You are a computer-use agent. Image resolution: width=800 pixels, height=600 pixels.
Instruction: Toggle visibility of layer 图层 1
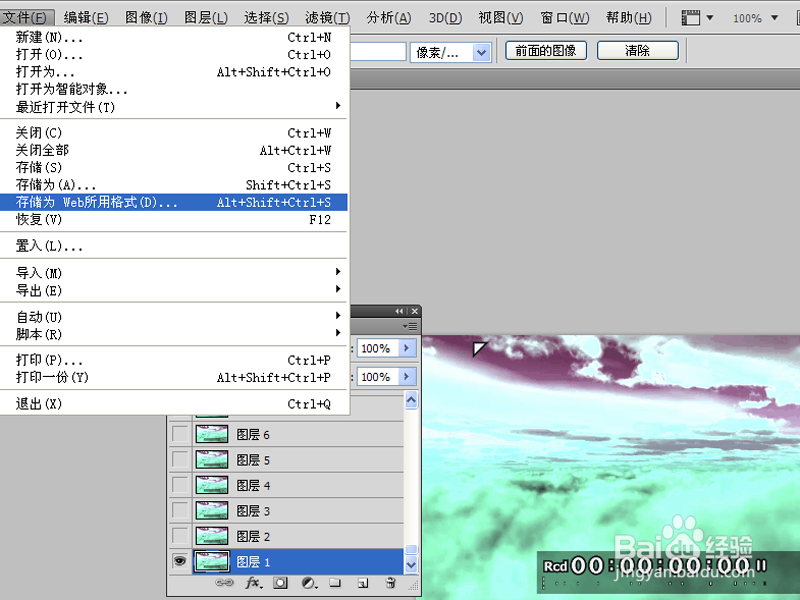(x=180, y=561)
